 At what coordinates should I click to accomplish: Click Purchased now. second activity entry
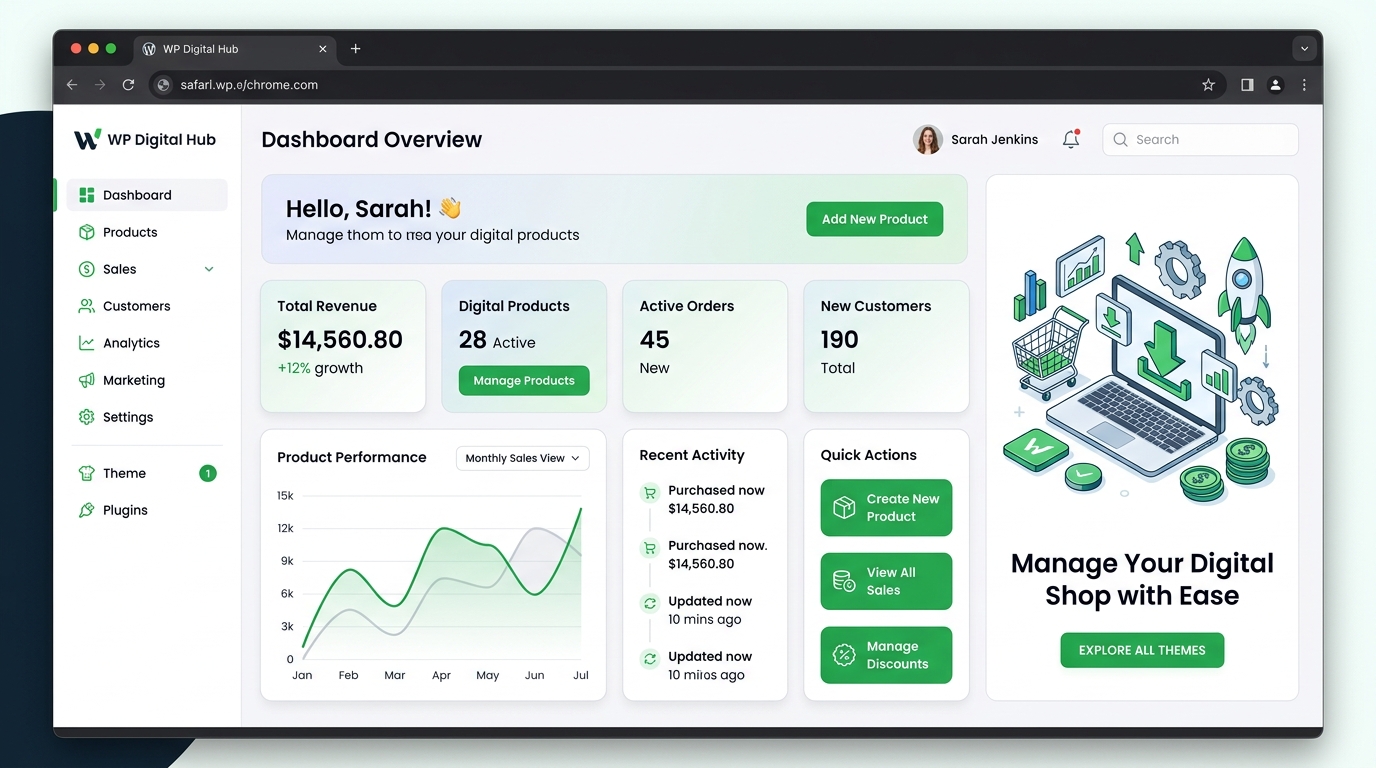pos(718,546)
